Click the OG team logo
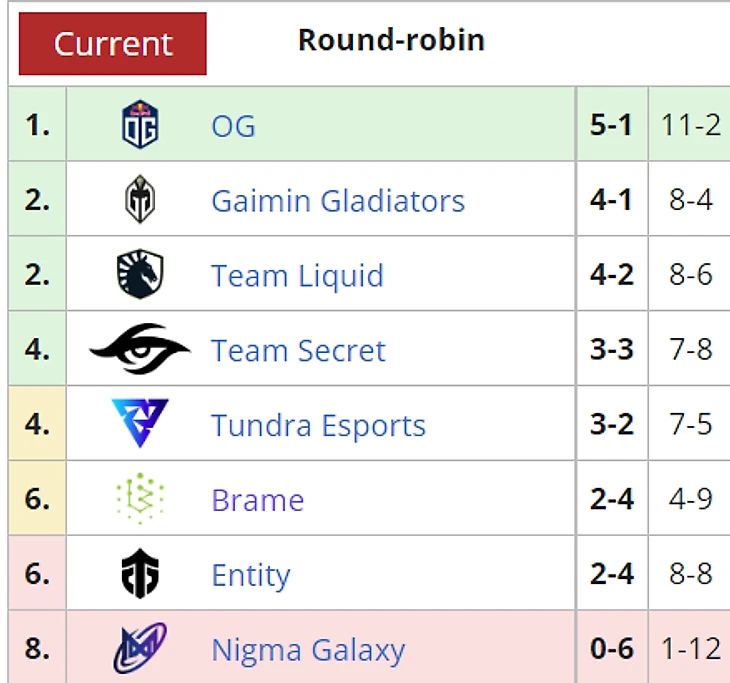 coord(140,125)
